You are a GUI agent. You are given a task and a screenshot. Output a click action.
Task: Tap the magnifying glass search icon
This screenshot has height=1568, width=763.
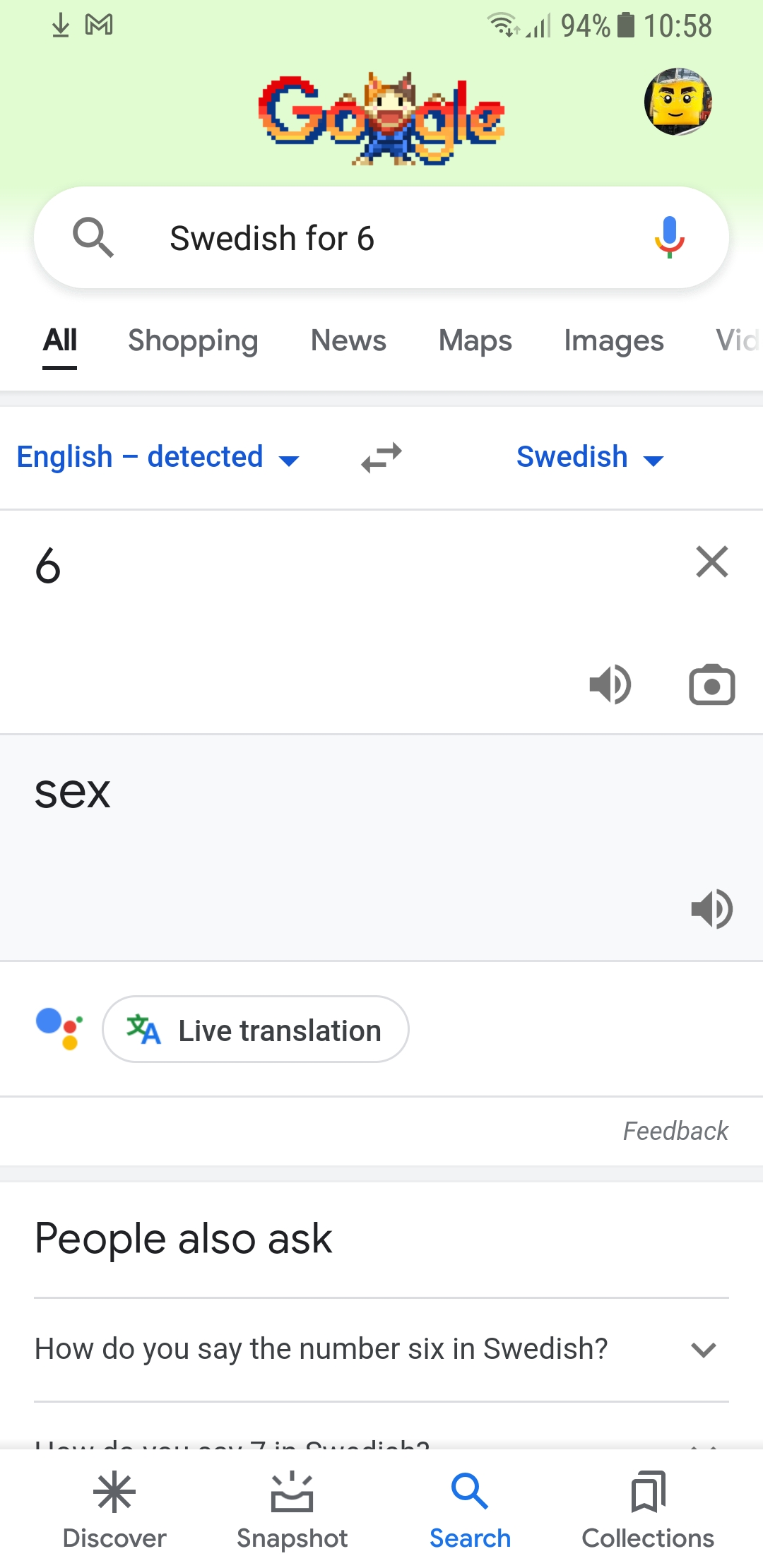point(93,237)
